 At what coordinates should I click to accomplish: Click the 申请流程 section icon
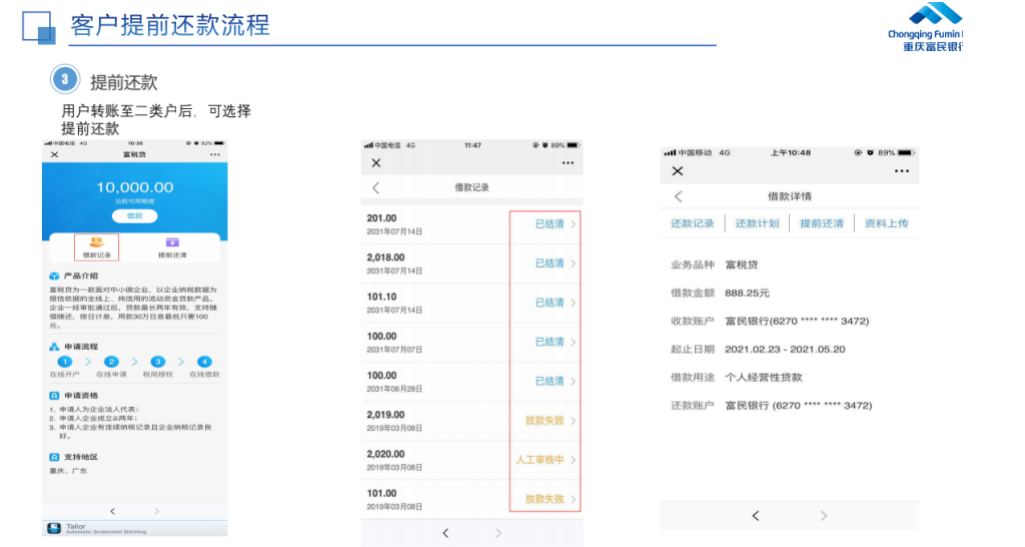(54, 346)
